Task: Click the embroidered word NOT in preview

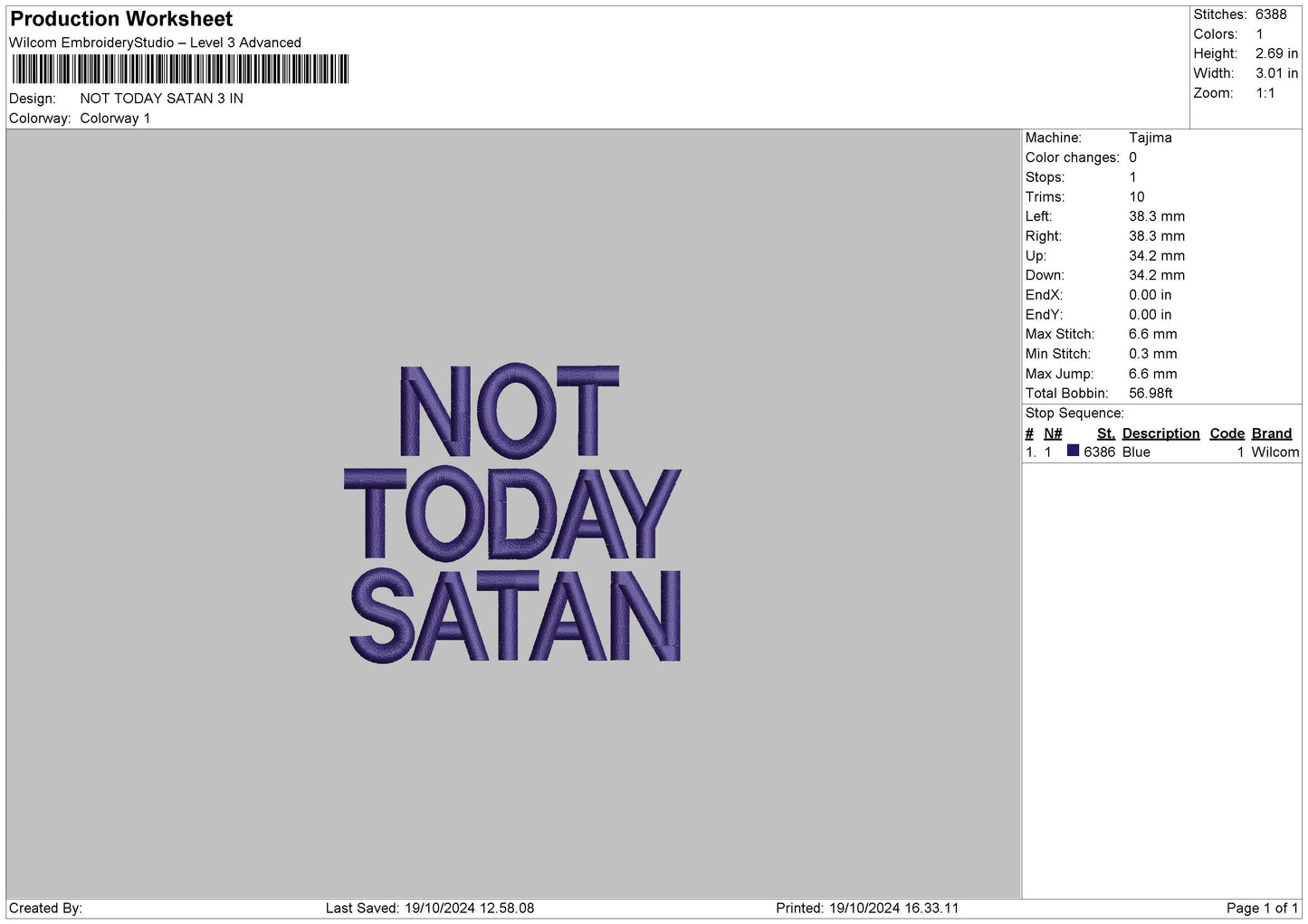Action: point(510,411)
